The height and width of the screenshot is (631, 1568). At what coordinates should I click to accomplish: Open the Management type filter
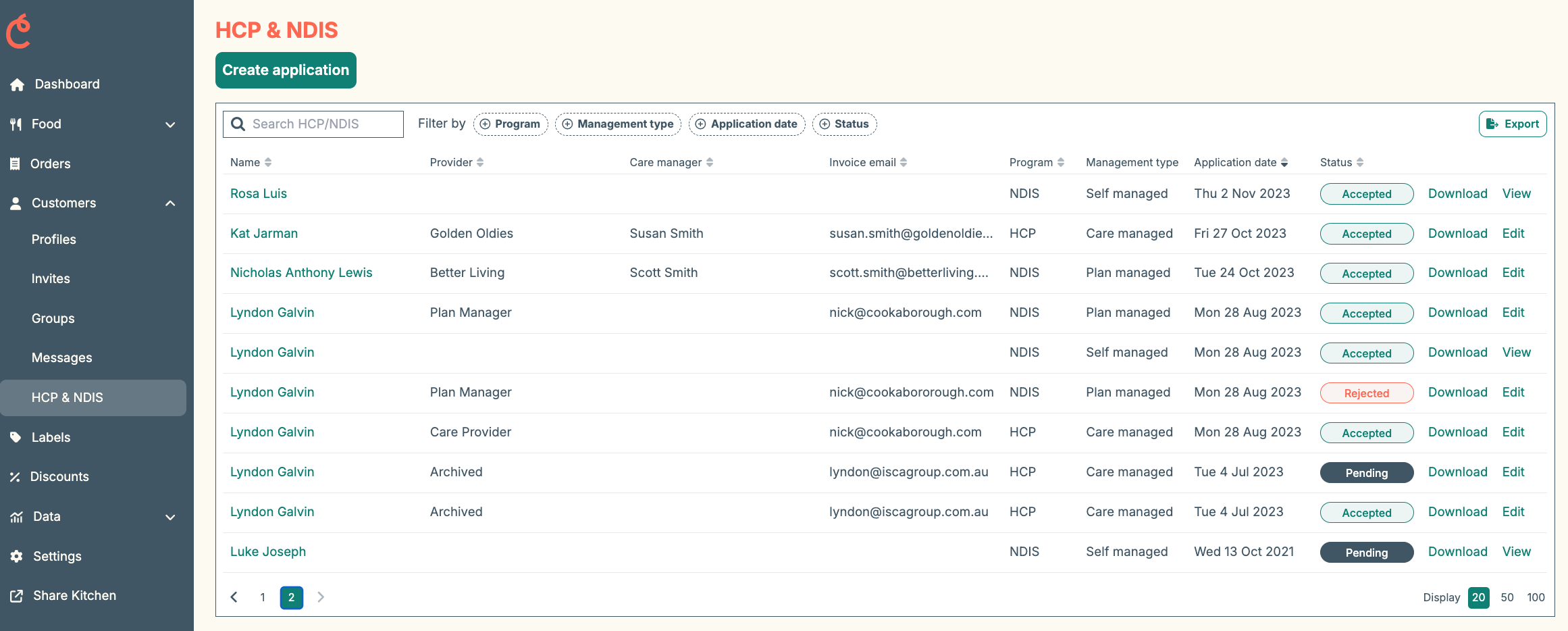(618, 124)
